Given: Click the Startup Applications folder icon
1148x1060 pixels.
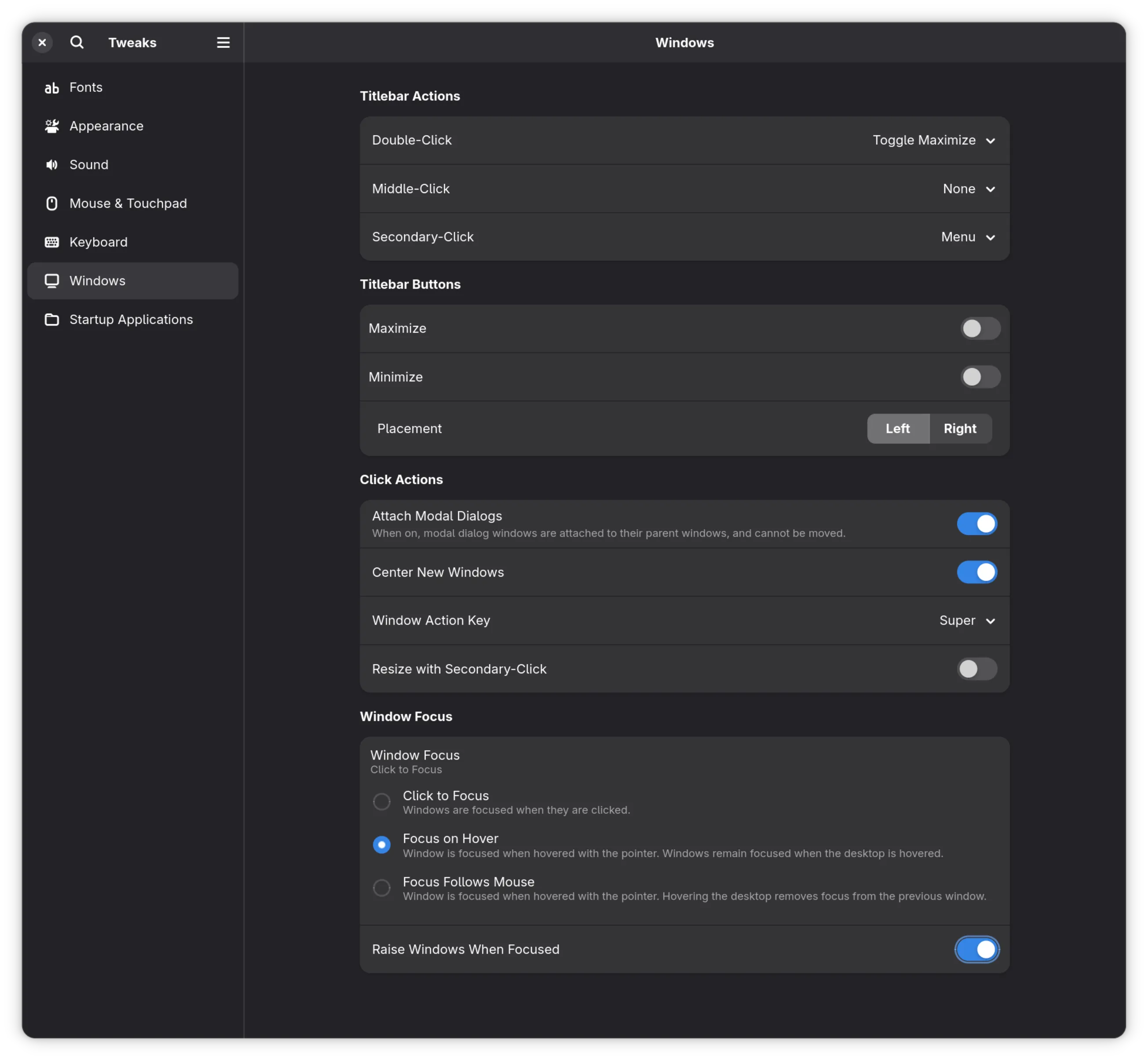Looking at the screenshot, I should 51,319.
